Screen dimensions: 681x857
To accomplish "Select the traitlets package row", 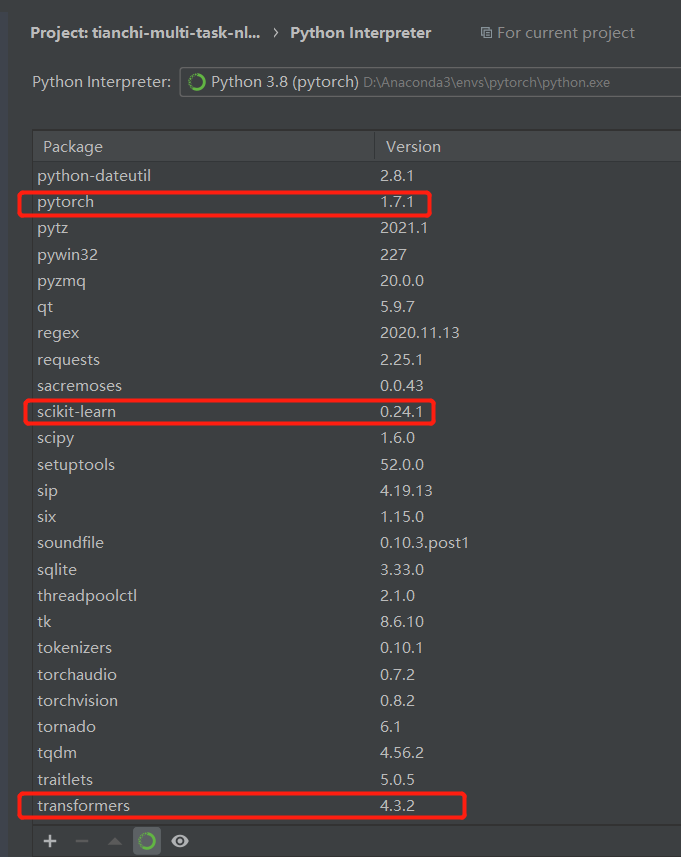I will point(357,779).
